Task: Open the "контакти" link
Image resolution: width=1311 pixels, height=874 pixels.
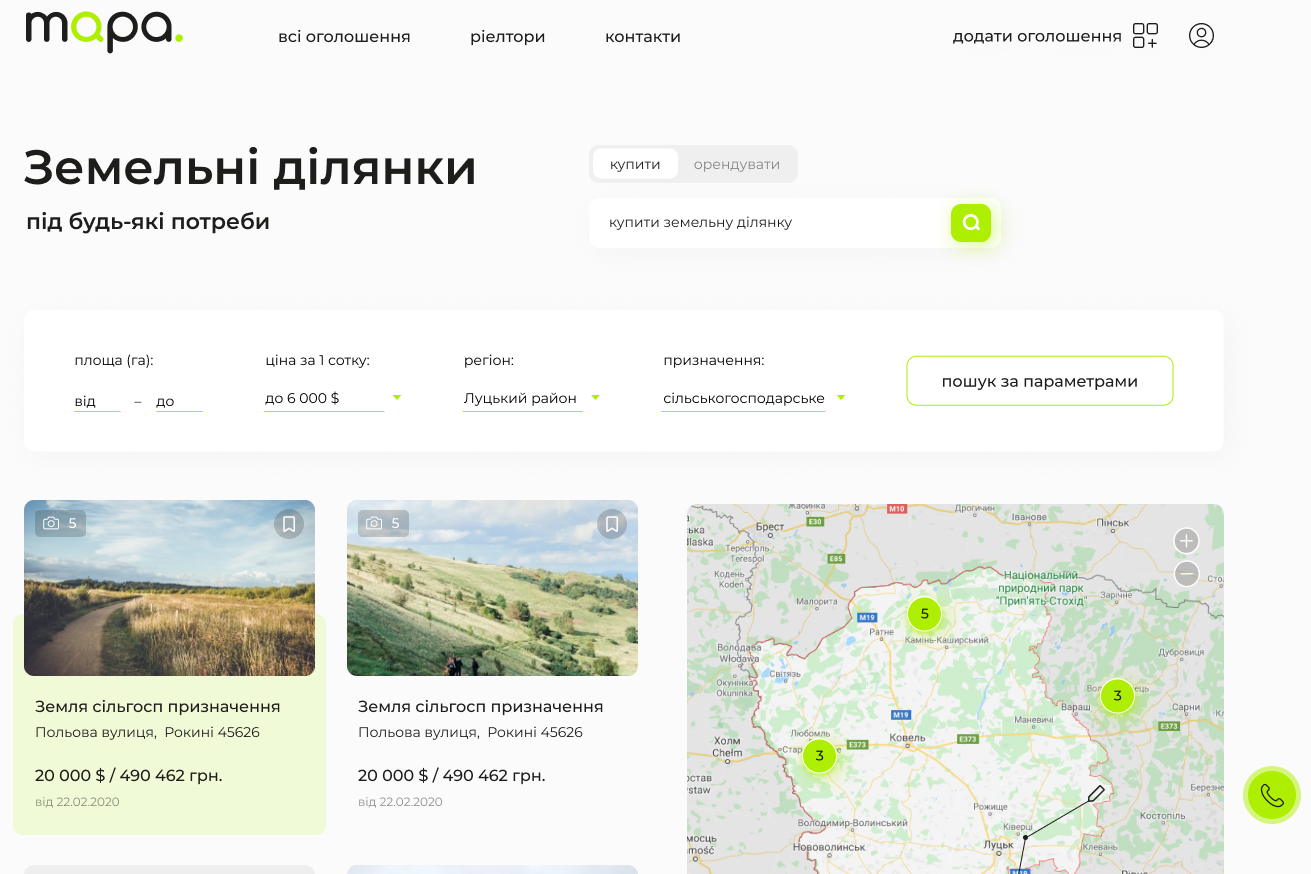Action: coord(642,37)
